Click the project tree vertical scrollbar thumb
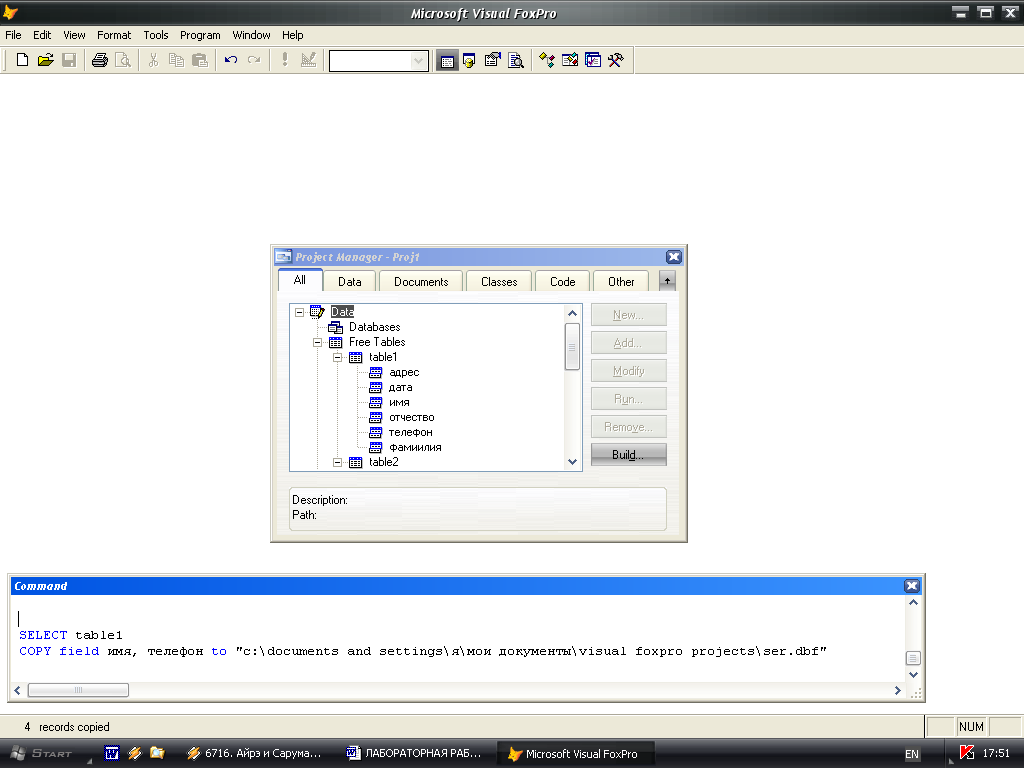 (572, 347)
